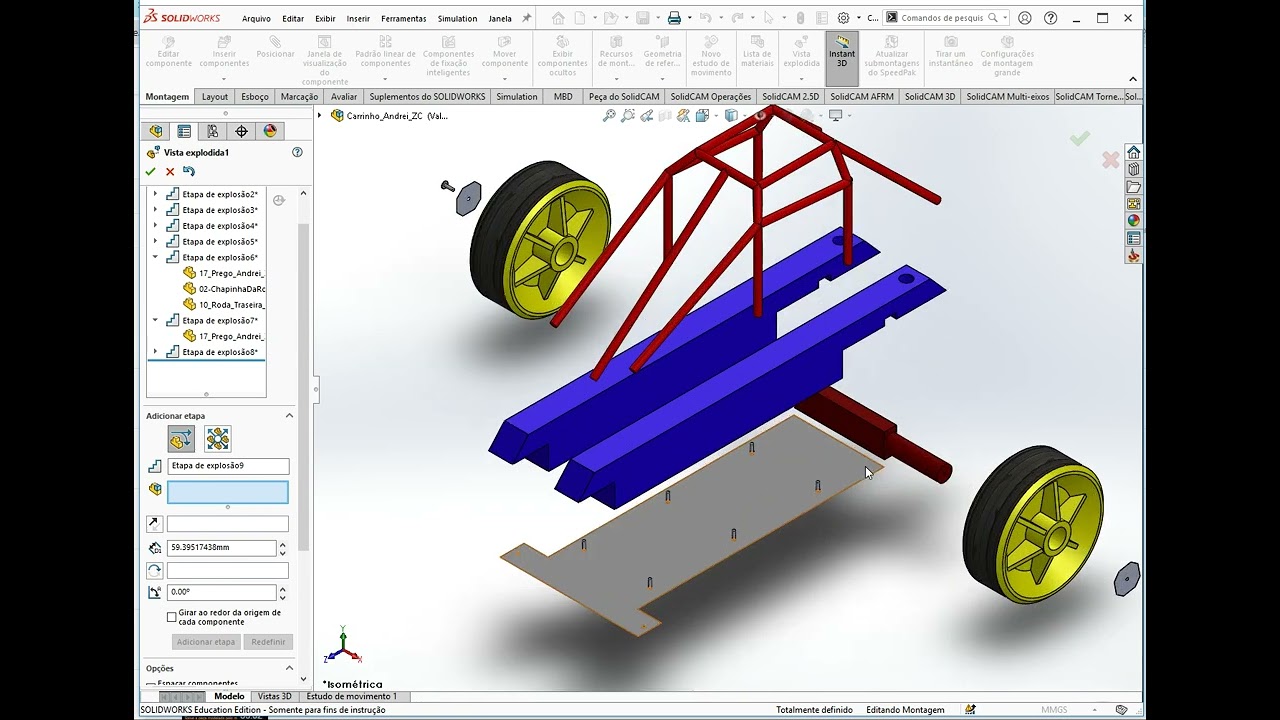Click the 0.00° rotation angle field
This screenshot has height=720, width=1280.
coord(221,592)
